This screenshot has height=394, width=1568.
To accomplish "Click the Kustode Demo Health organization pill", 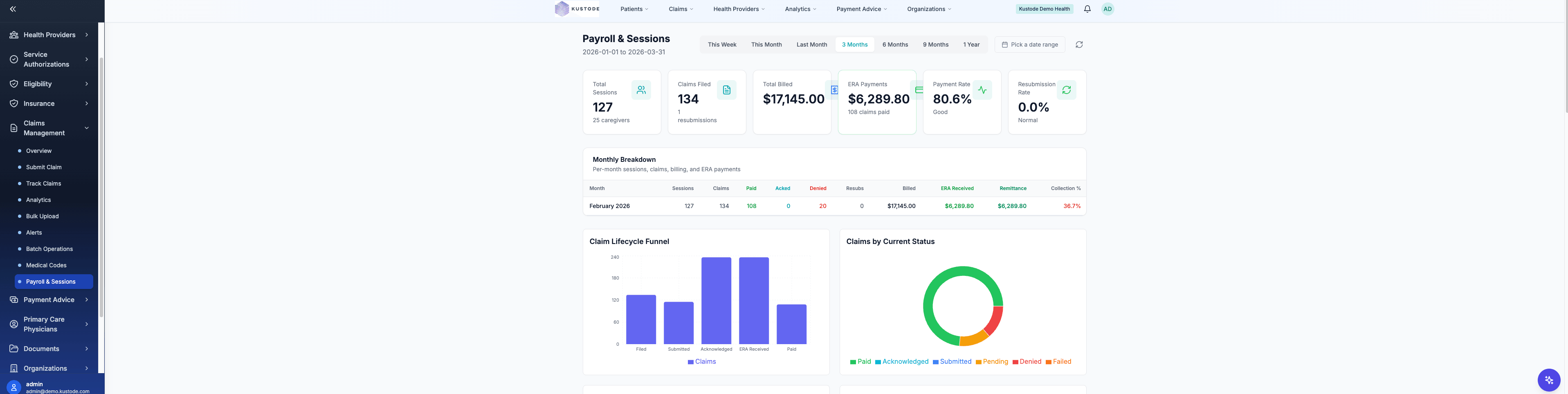I will pyautogui.click(x=1044, y=9).
